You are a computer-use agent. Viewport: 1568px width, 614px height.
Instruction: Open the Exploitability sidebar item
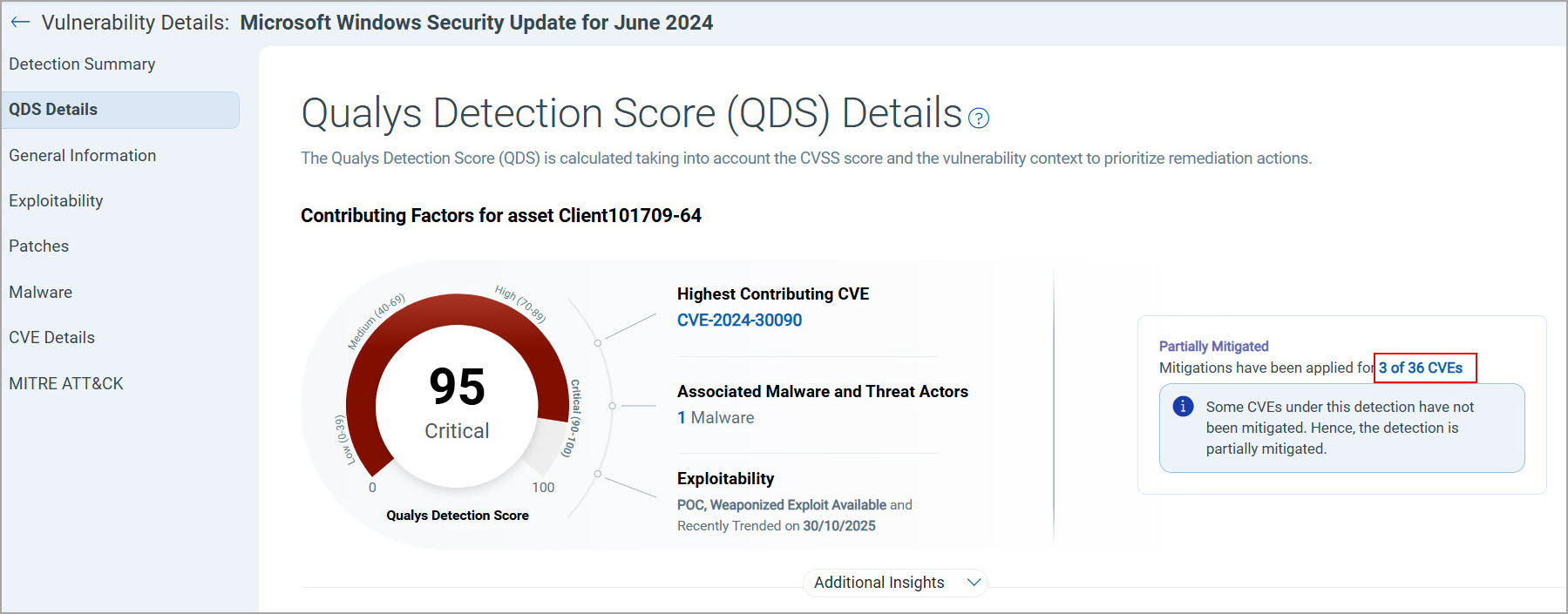[56, 201]
